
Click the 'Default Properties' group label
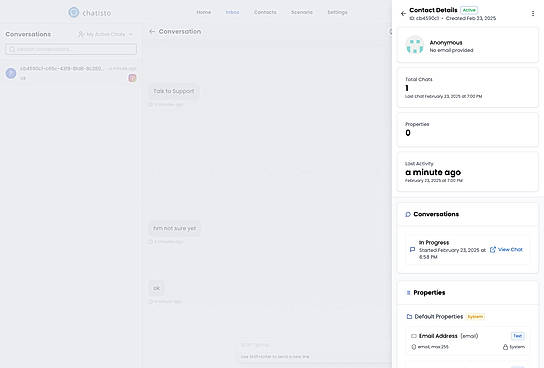[x=439, y=316]
